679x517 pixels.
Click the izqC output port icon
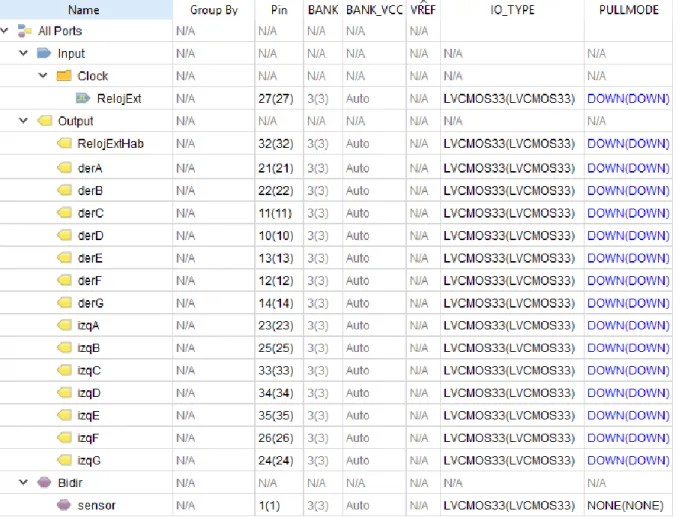(65, 370)
